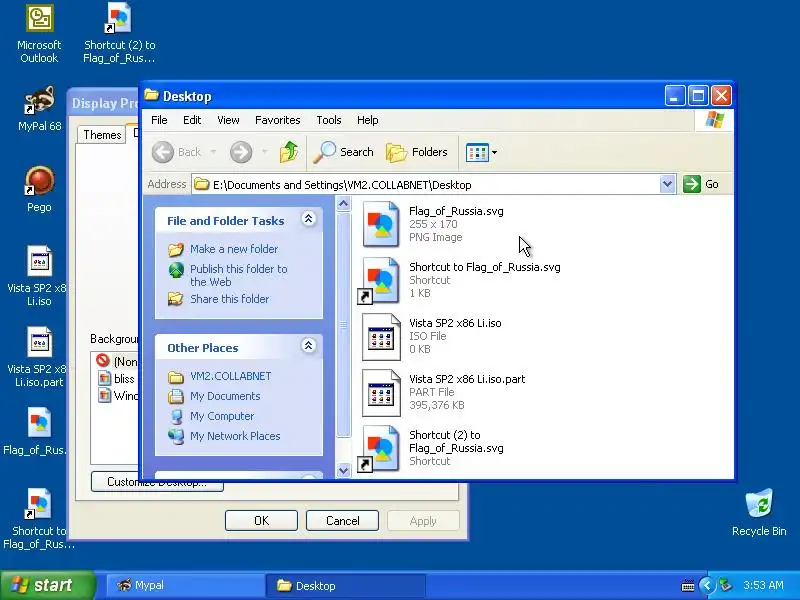Click Explorer window title folder icon

pyautogui.click(x=151, y=95)
